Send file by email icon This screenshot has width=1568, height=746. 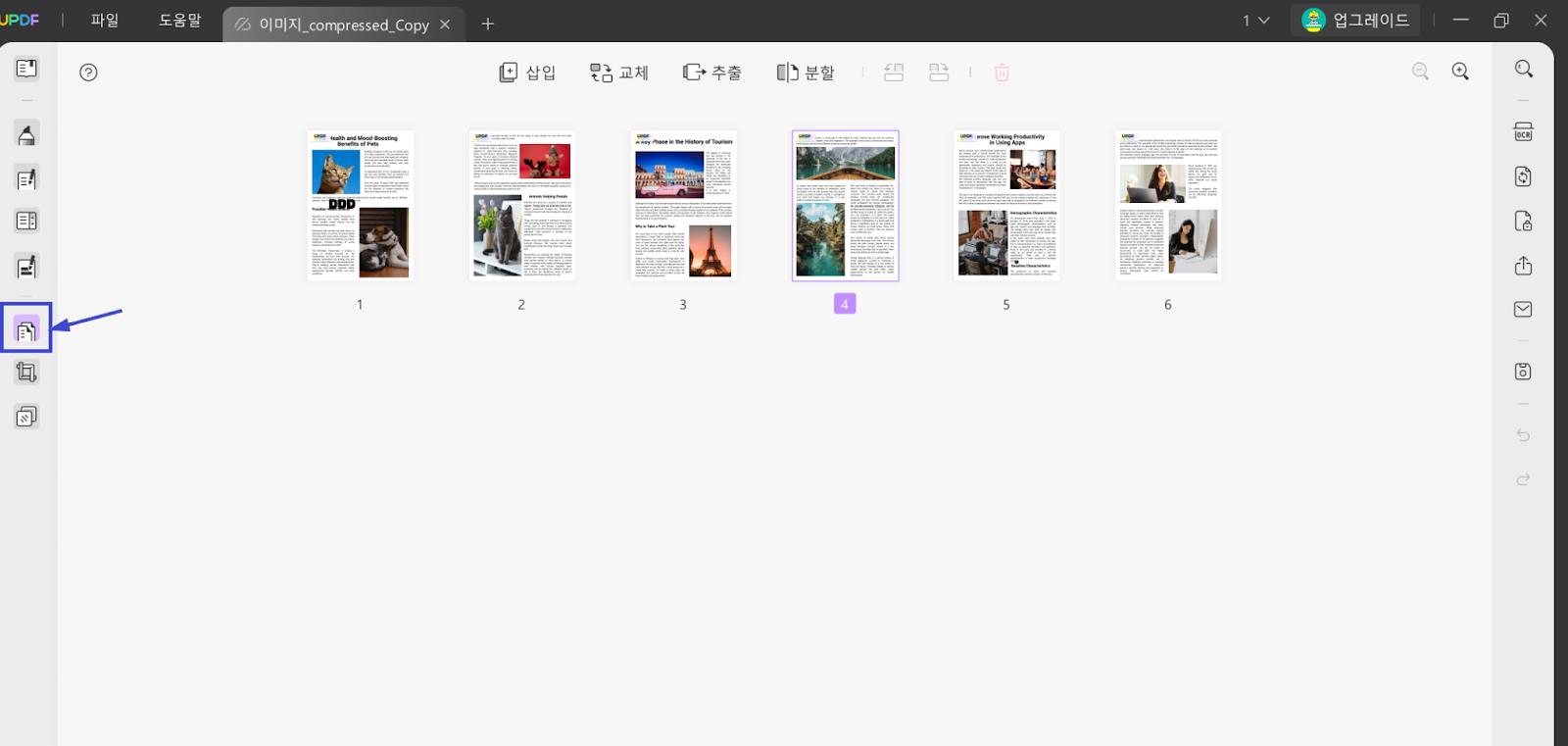[x=1523, y=310]
